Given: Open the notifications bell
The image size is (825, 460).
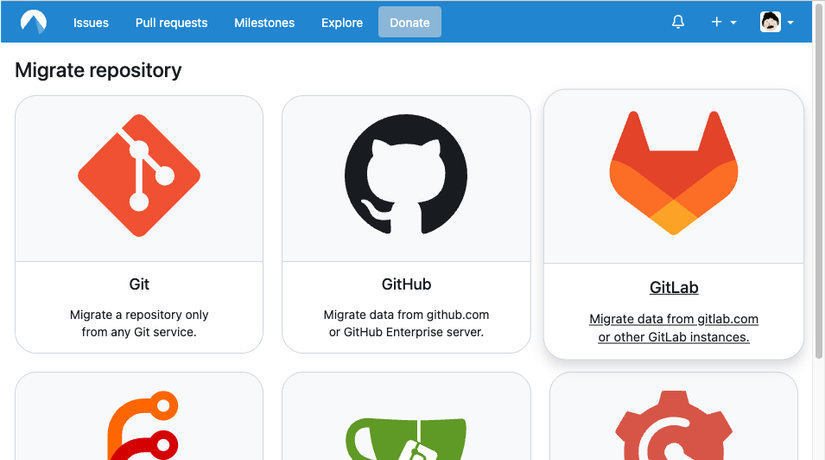Looking at the screenshot, I should (678, 22).
